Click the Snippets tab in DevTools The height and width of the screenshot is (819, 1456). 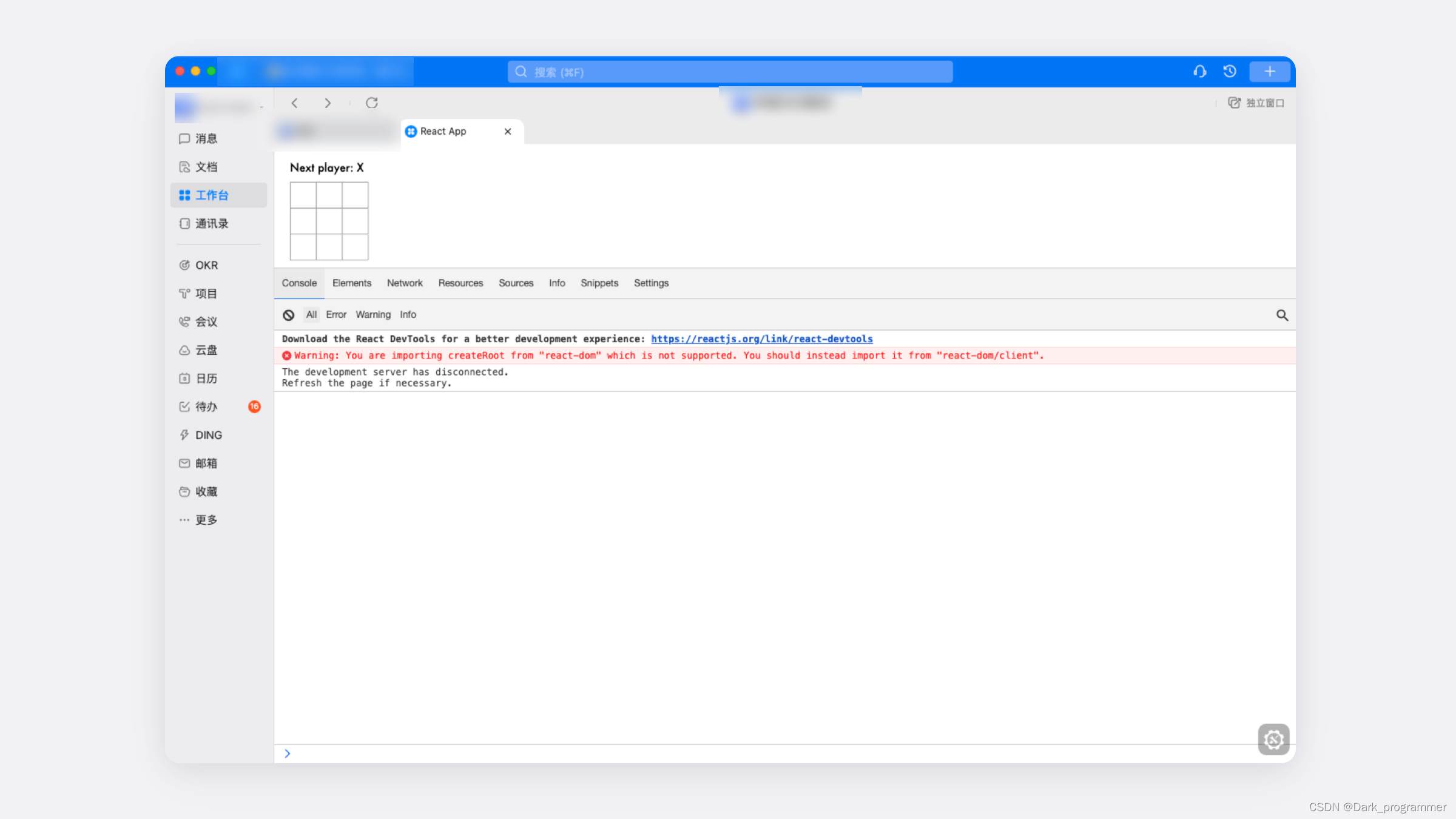599,283
